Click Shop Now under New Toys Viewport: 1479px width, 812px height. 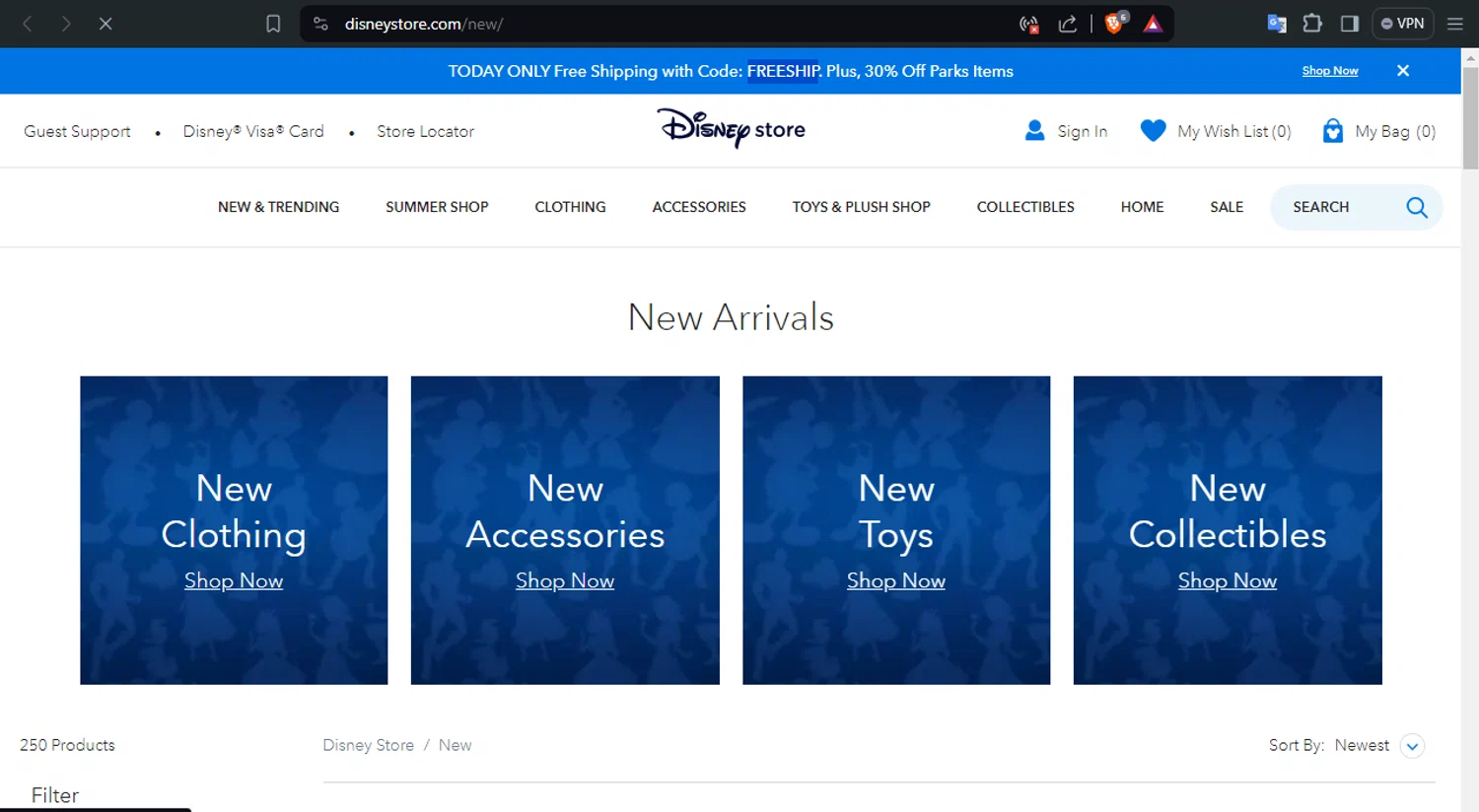coord(896,580)
